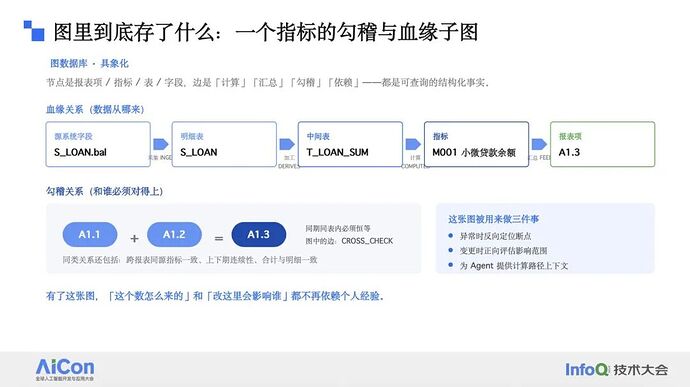Click the arrow between S_LOAN and T_LOAN_SUM

pos(287,144)
